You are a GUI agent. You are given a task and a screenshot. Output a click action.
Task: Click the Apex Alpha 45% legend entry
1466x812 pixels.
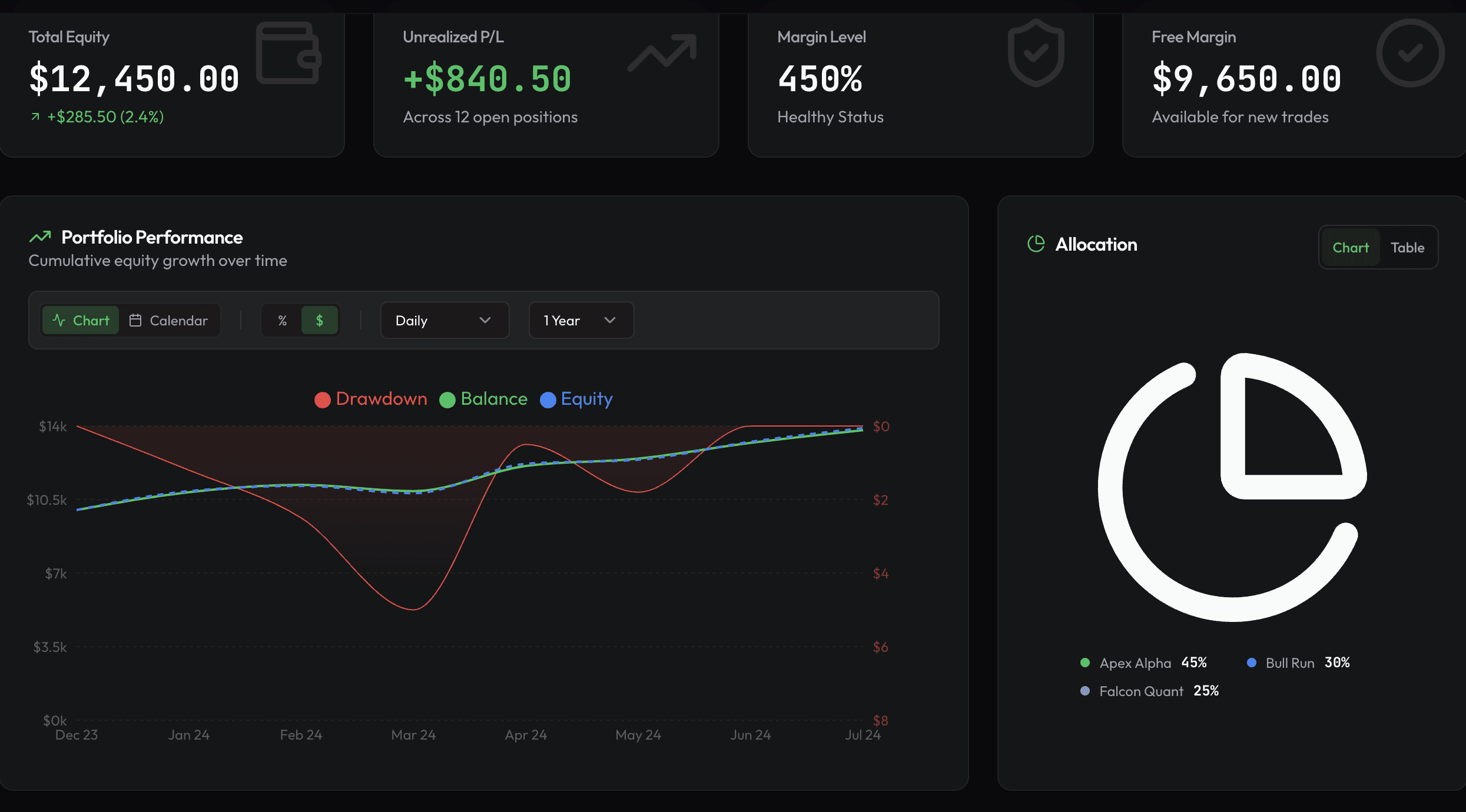click(1143, 663)
